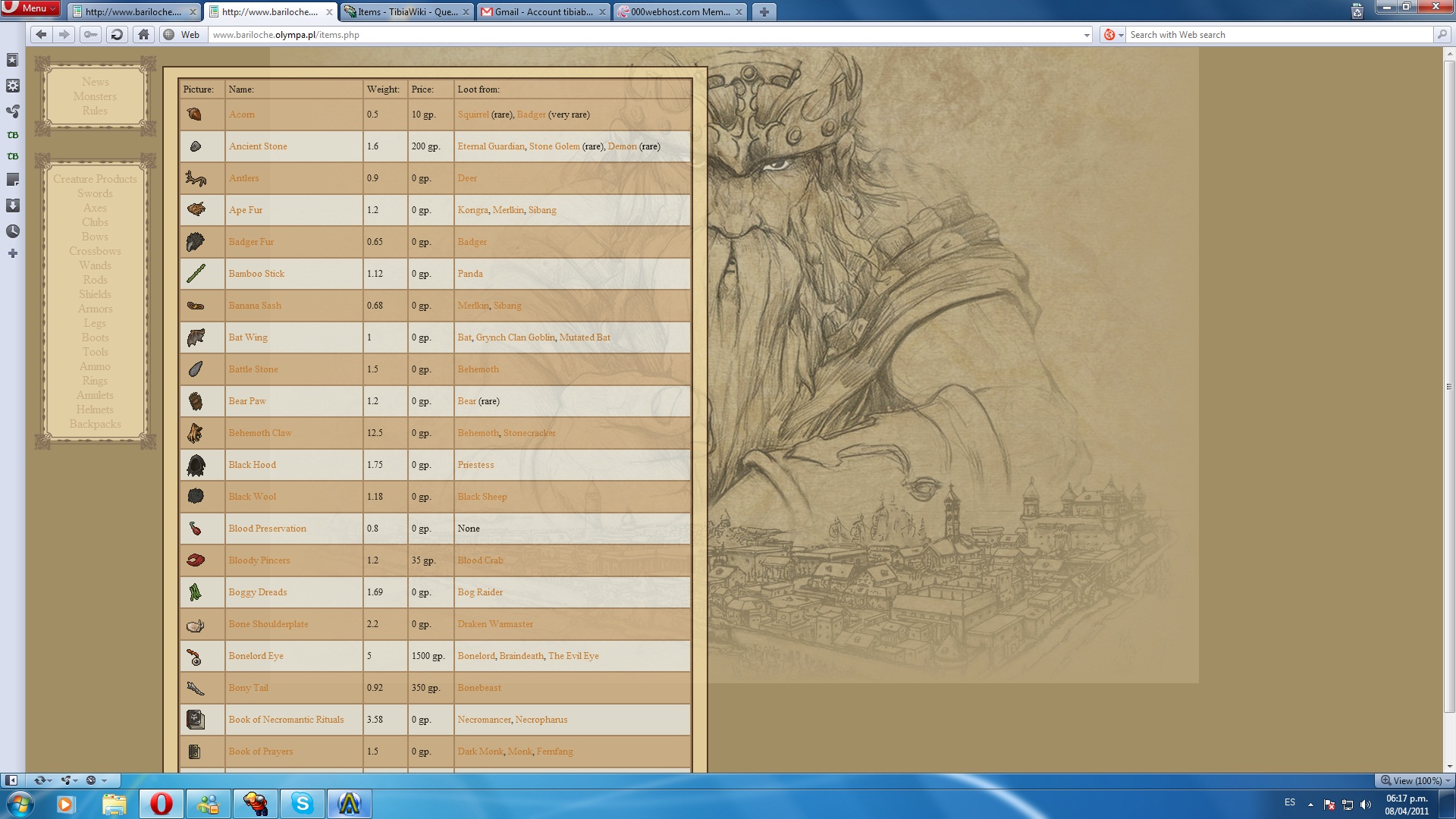
Task: Go to the home page button
Action: 143,34
